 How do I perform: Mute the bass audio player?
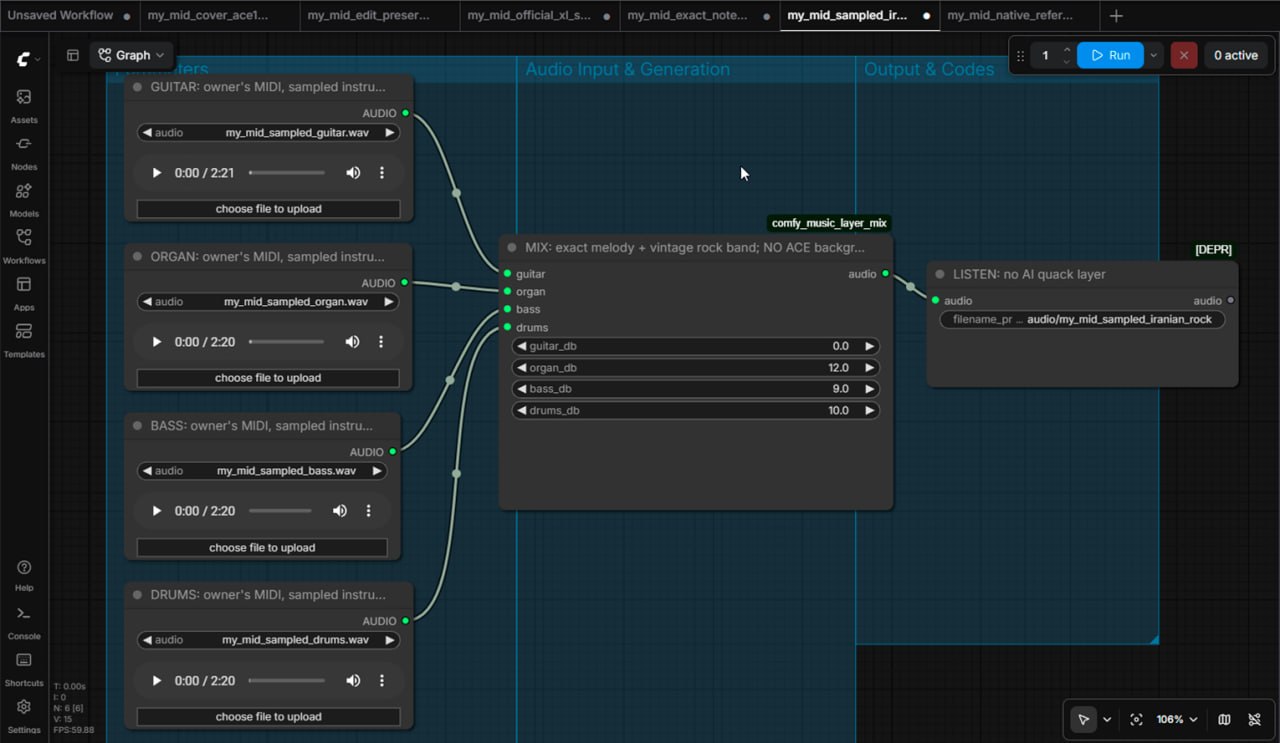pyautogui.click(x=340, y=511)
